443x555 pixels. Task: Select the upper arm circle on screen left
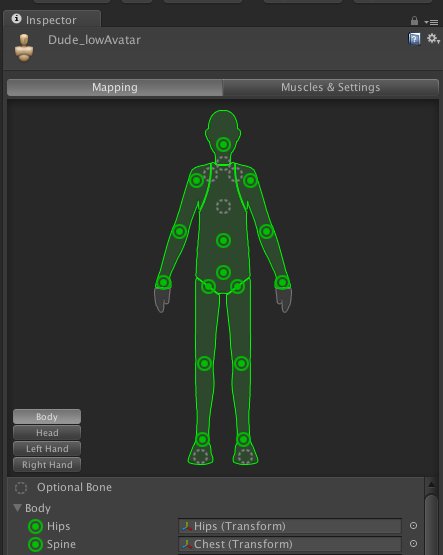196,181
